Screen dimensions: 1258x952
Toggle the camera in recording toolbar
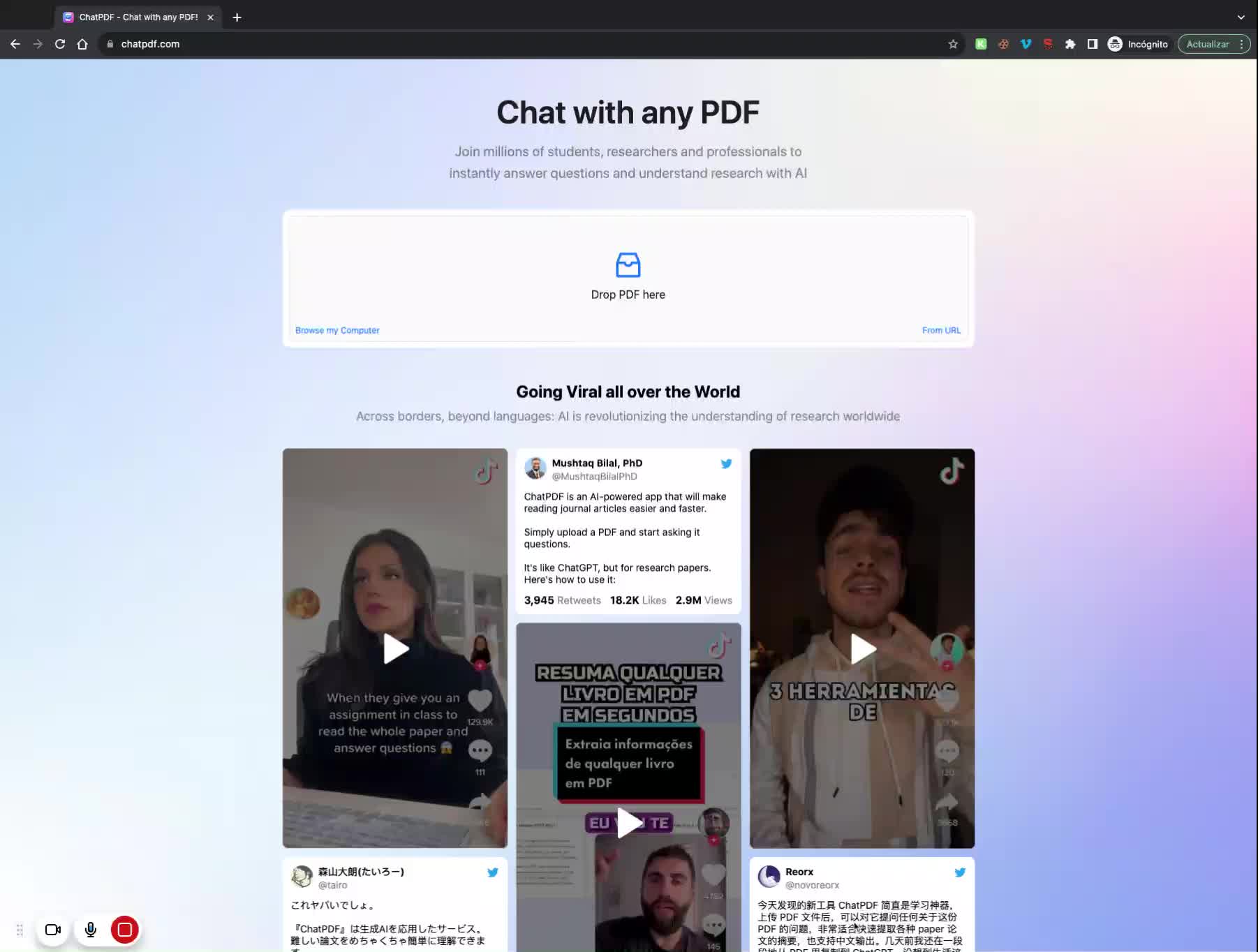[x=53, y=930]
